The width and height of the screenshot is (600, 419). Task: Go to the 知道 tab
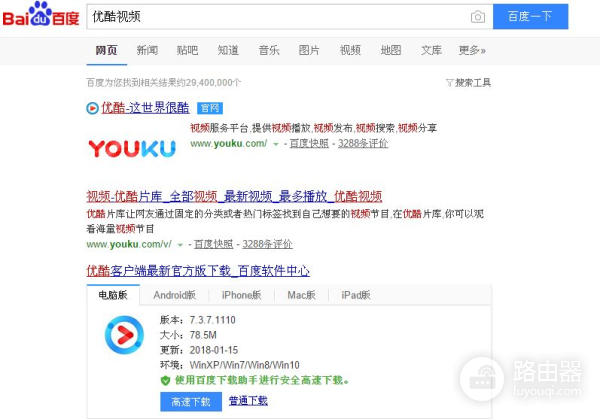[228, 50]
